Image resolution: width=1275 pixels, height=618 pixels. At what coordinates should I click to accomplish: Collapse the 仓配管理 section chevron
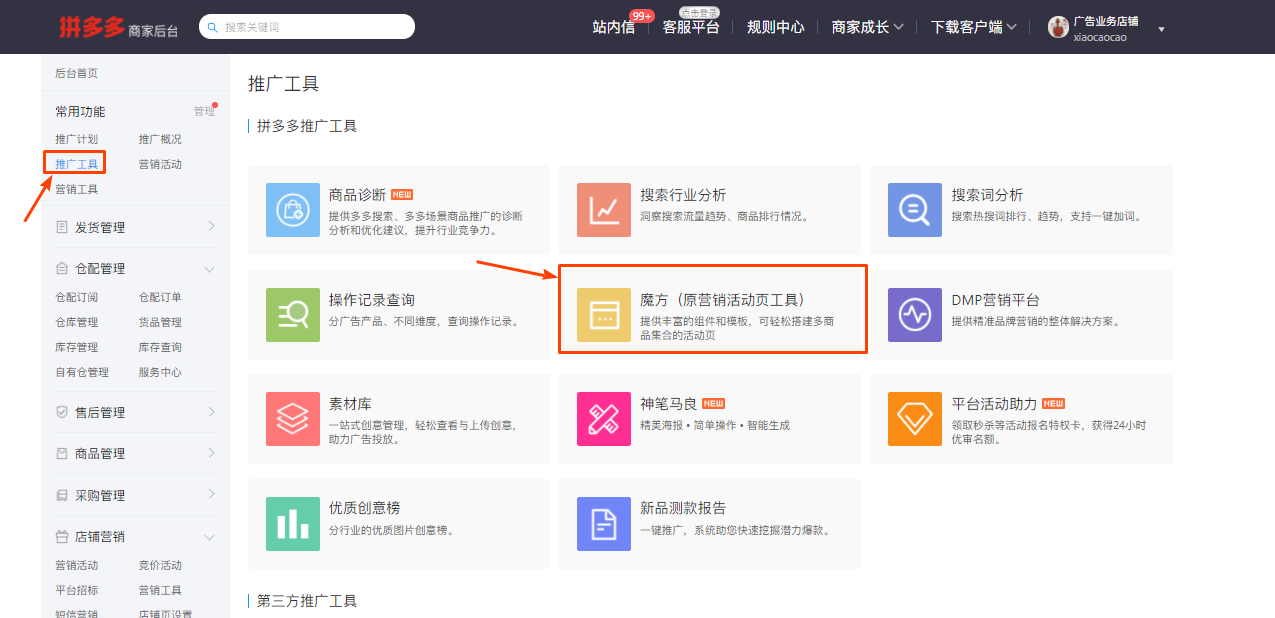(x=210, y=269)
